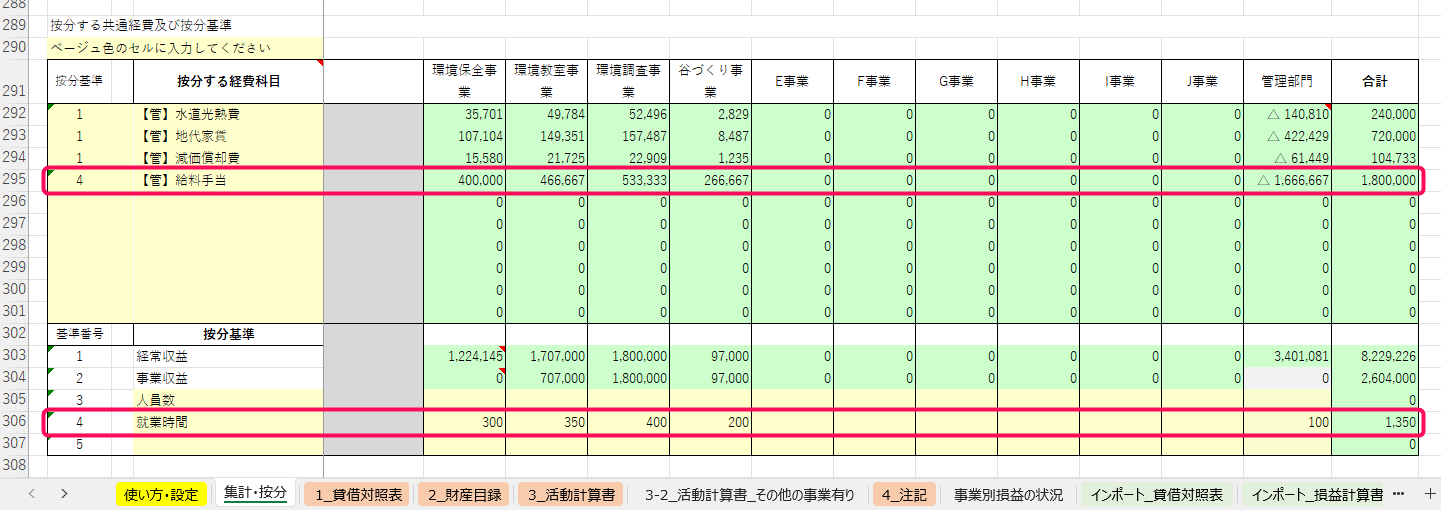
Task: Click the 谷づくり事業 column header cell
Action: 710,81
